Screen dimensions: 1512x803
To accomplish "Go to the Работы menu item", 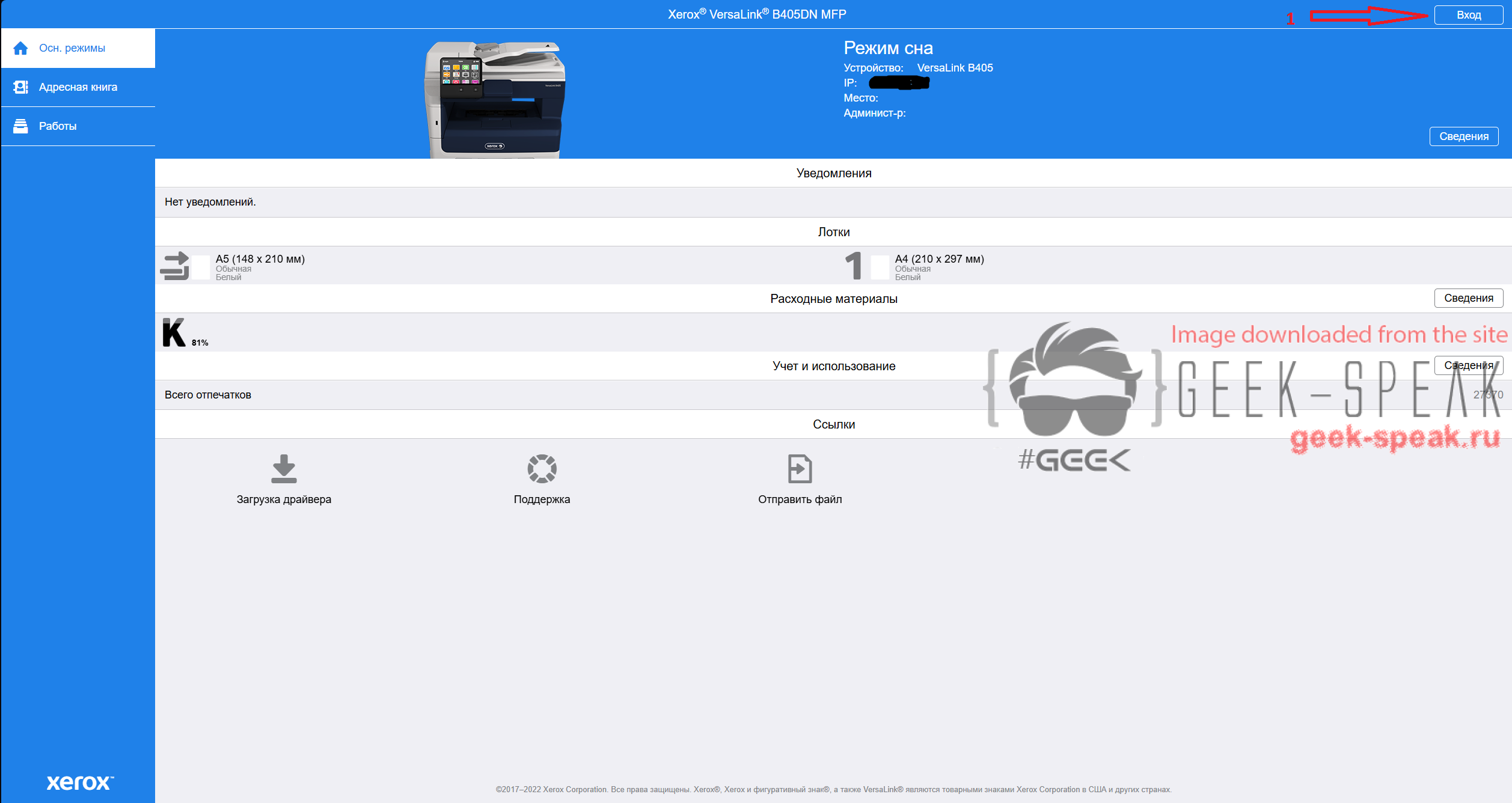I will pos(58,126).
